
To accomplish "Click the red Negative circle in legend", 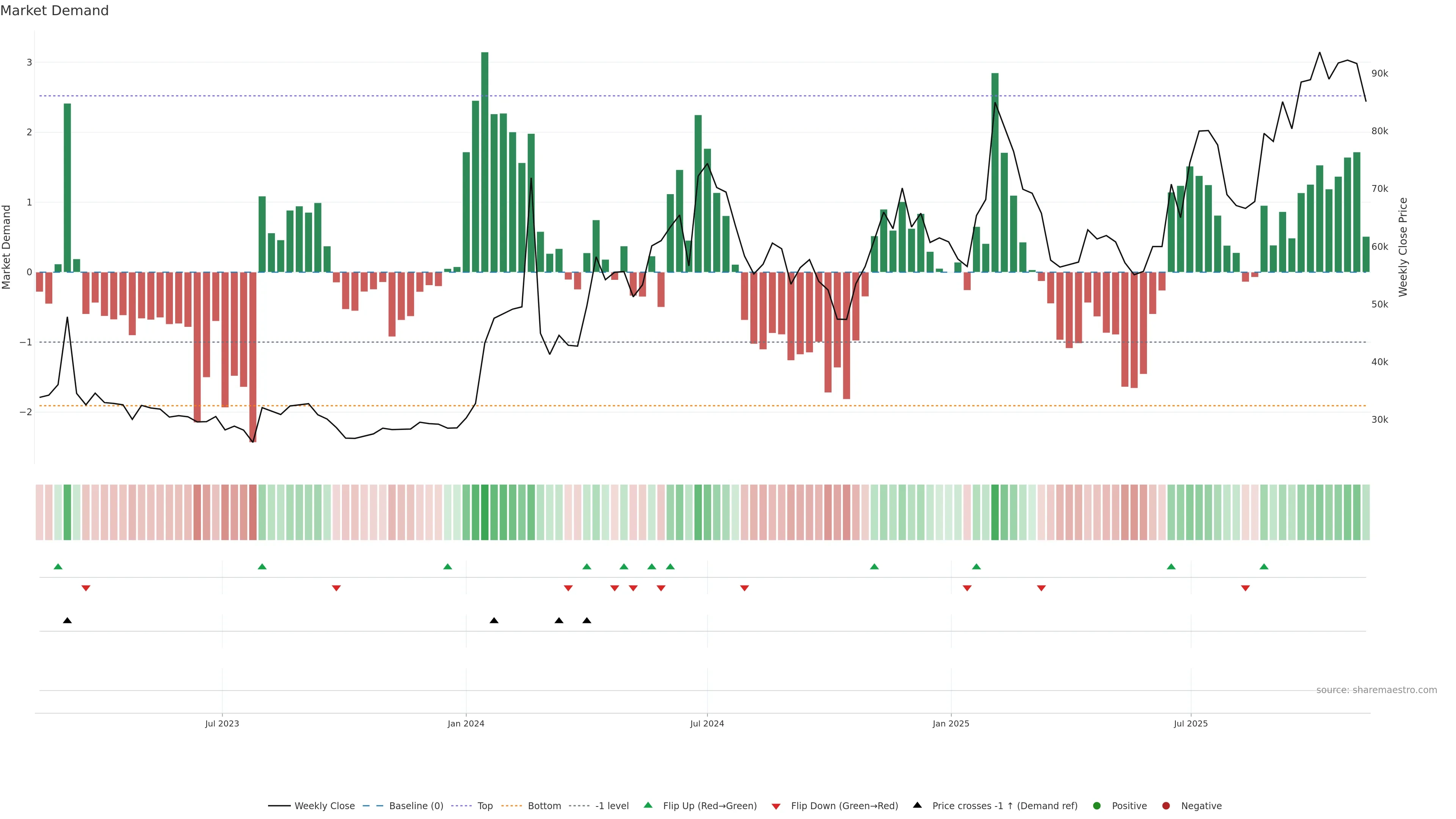I will (1166, 805).
